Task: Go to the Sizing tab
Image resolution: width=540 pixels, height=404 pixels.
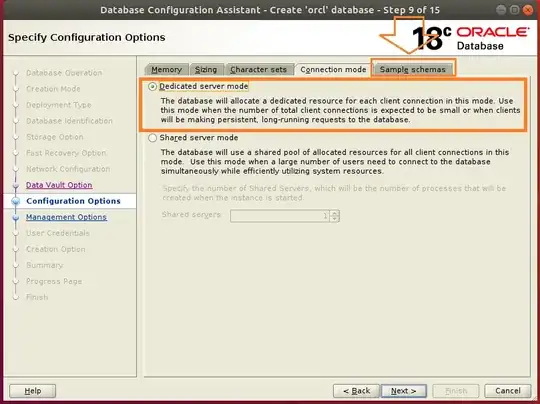Action: click(206, 69)
